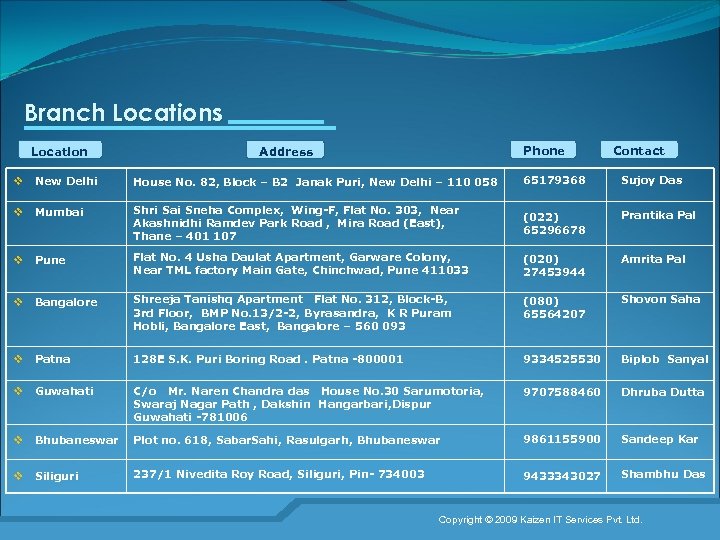720x540 pixels.
Task: Click contact name Dhruba Dutta
Action: coord(662,392)
